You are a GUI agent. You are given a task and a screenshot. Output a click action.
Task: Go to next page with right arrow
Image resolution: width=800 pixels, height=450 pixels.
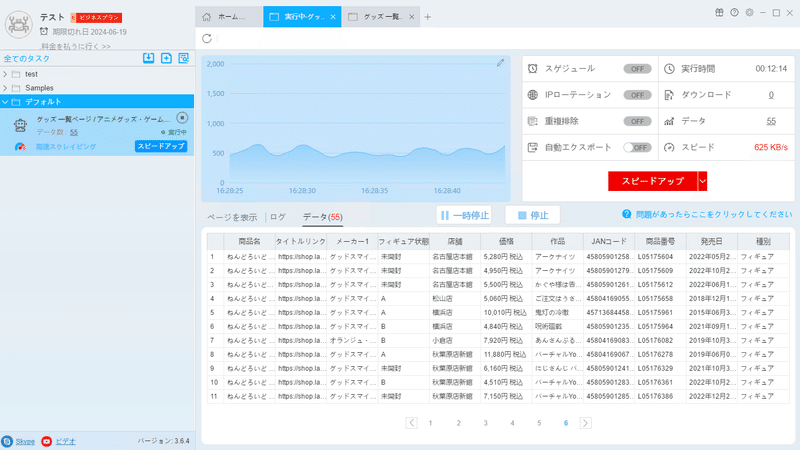tap(585, 423)
